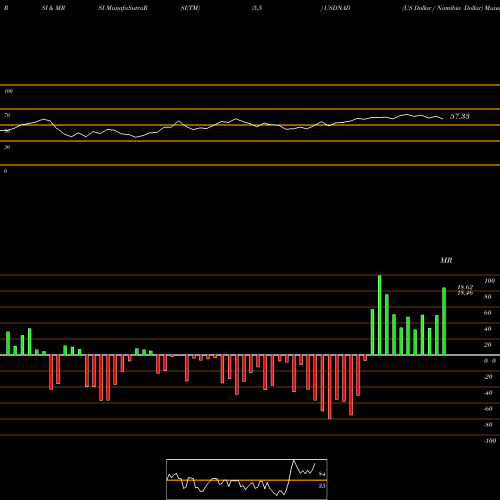This screenshot has height=500, width=500.
Task: Click the -100 label on the MR axis
Action: click(489, 441)
